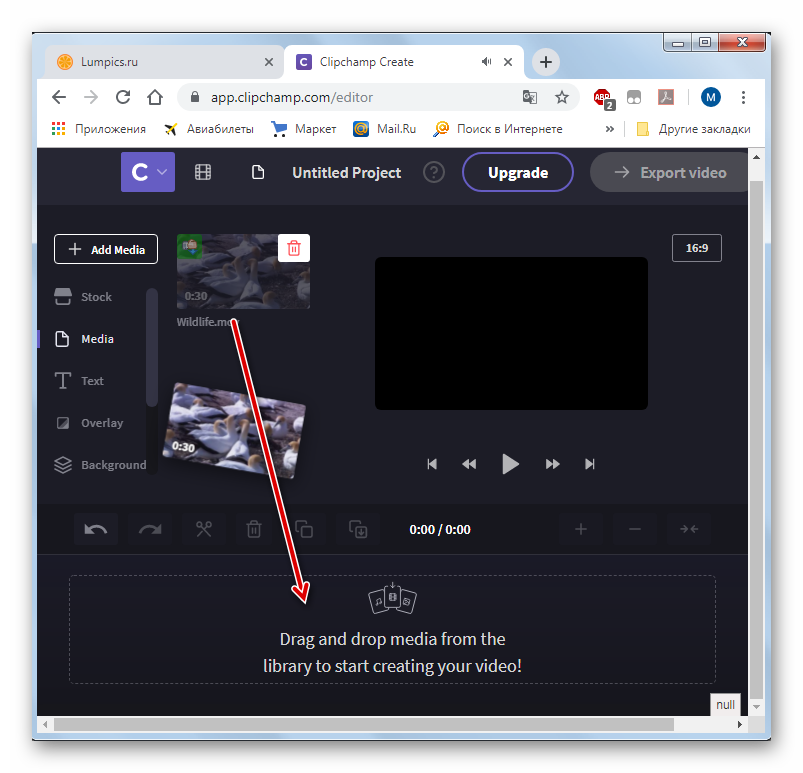Open the PDF extension icon

click(x=666, y=97)
